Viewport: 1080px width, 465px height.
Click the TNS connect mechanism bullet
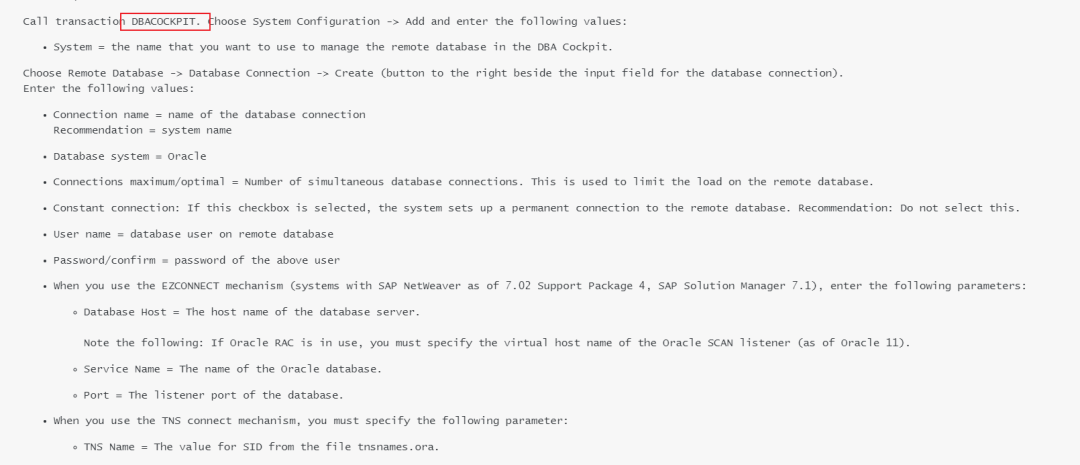tap(311, 421)
